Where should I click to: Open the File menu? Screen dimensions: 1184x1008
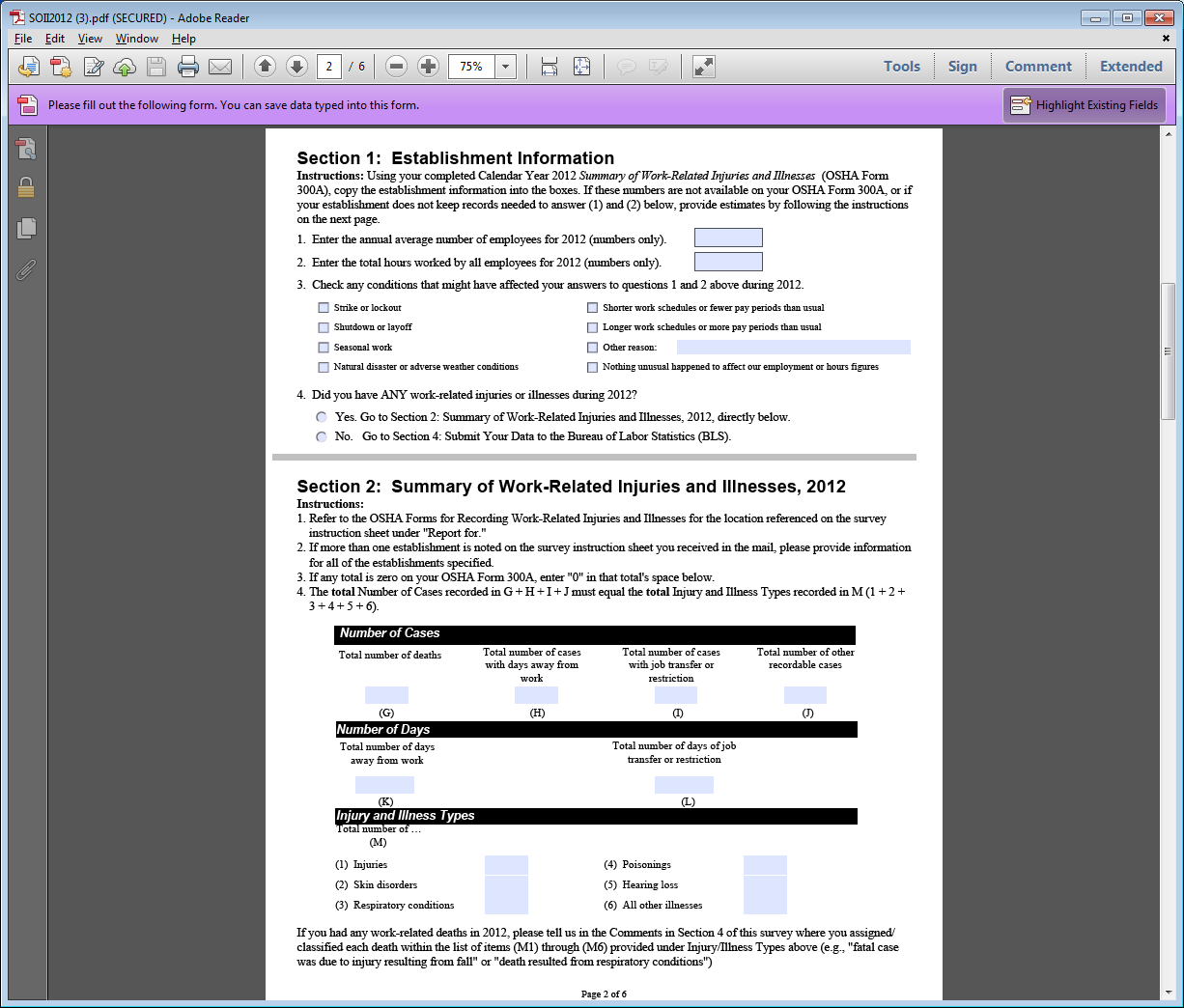coord(23,39)
